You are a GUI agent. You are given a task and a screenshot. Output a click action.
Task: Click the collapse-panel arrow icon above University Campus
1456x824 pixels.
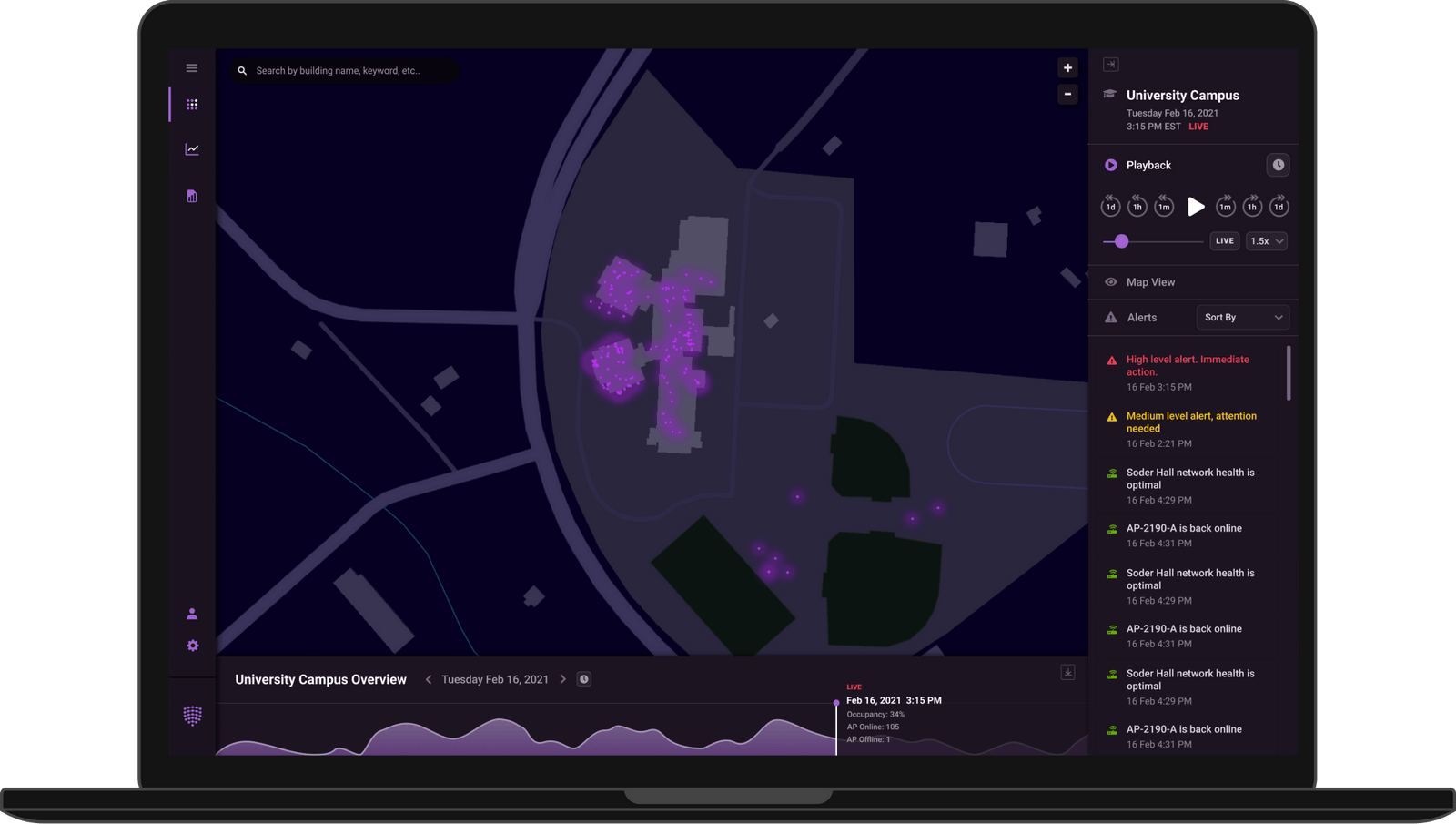click(1111, 64)
